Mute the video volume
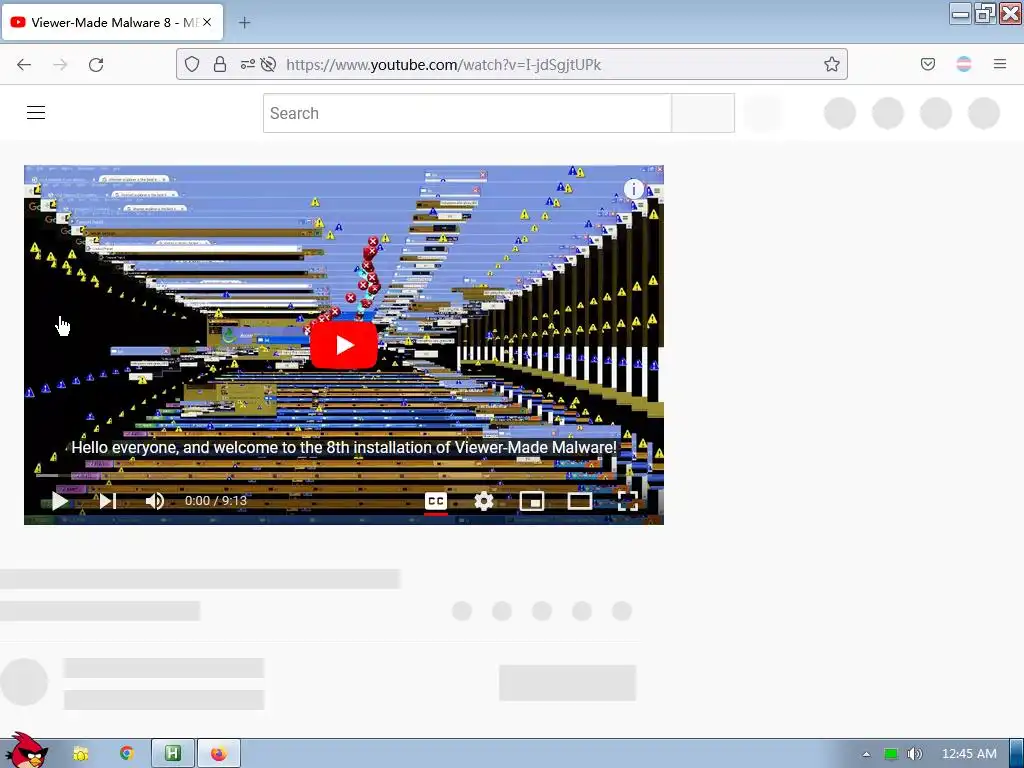Viewport: 1024px width, 768px height. 155,501
